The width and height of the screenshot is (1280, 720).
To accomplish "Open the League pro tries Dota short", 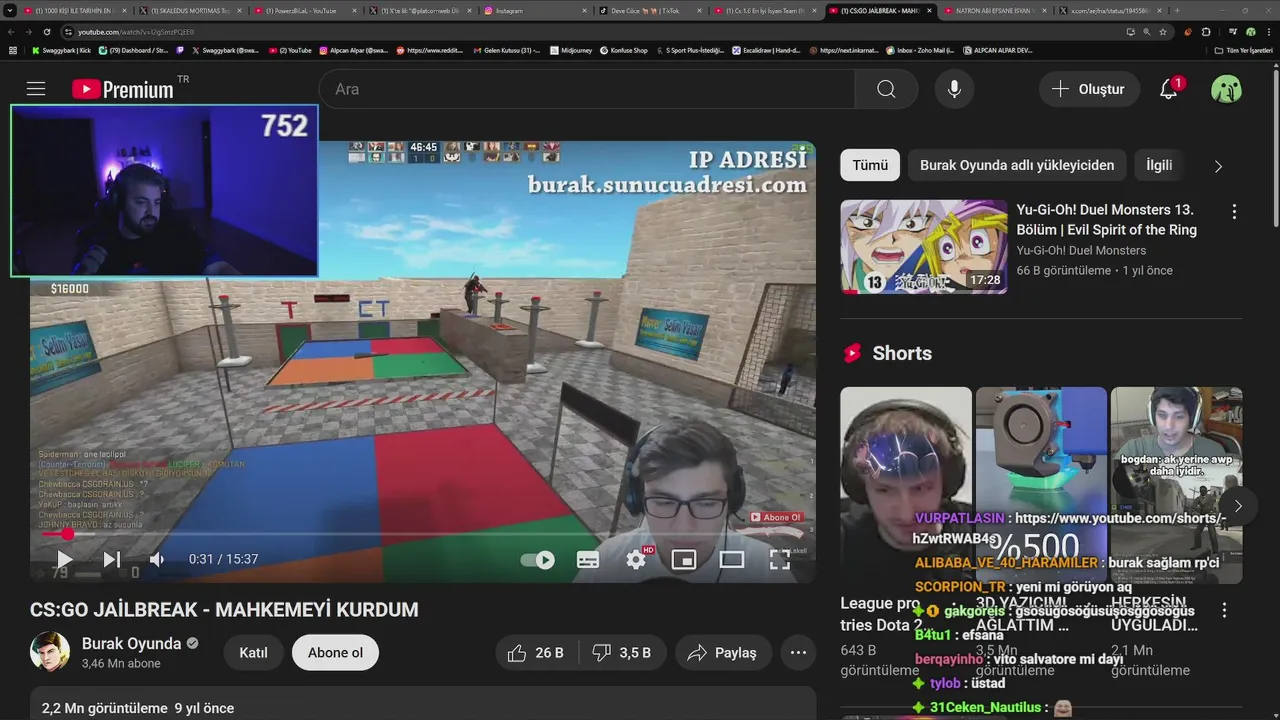I will tap(906, 485).
